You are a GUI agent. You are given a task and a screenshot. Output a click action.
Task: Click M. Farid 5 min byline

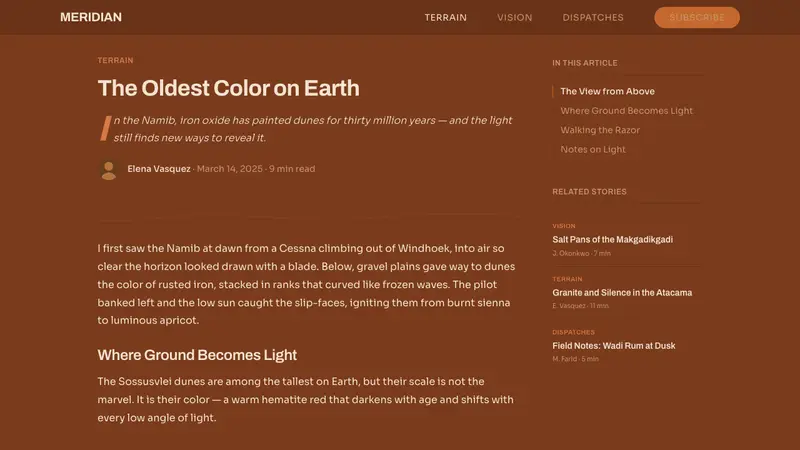point(575,359)
